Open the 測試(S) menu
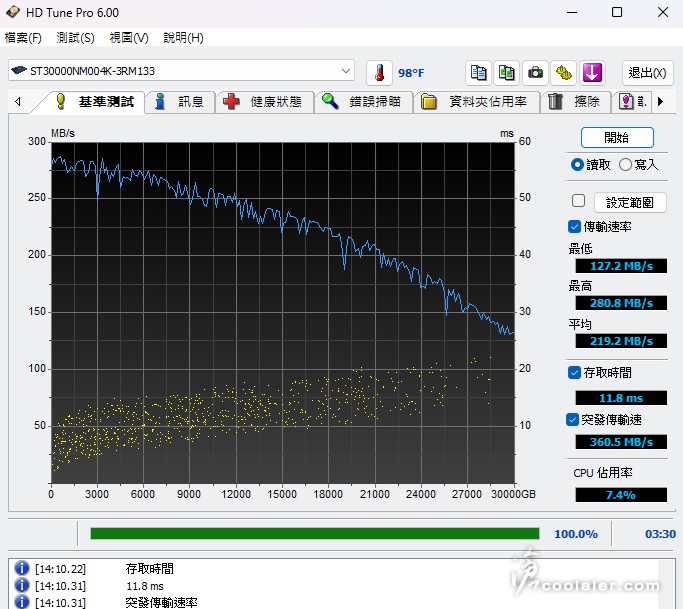Viewport: 683px width, 609px height. pyautogui.click(x=75, y=38)
